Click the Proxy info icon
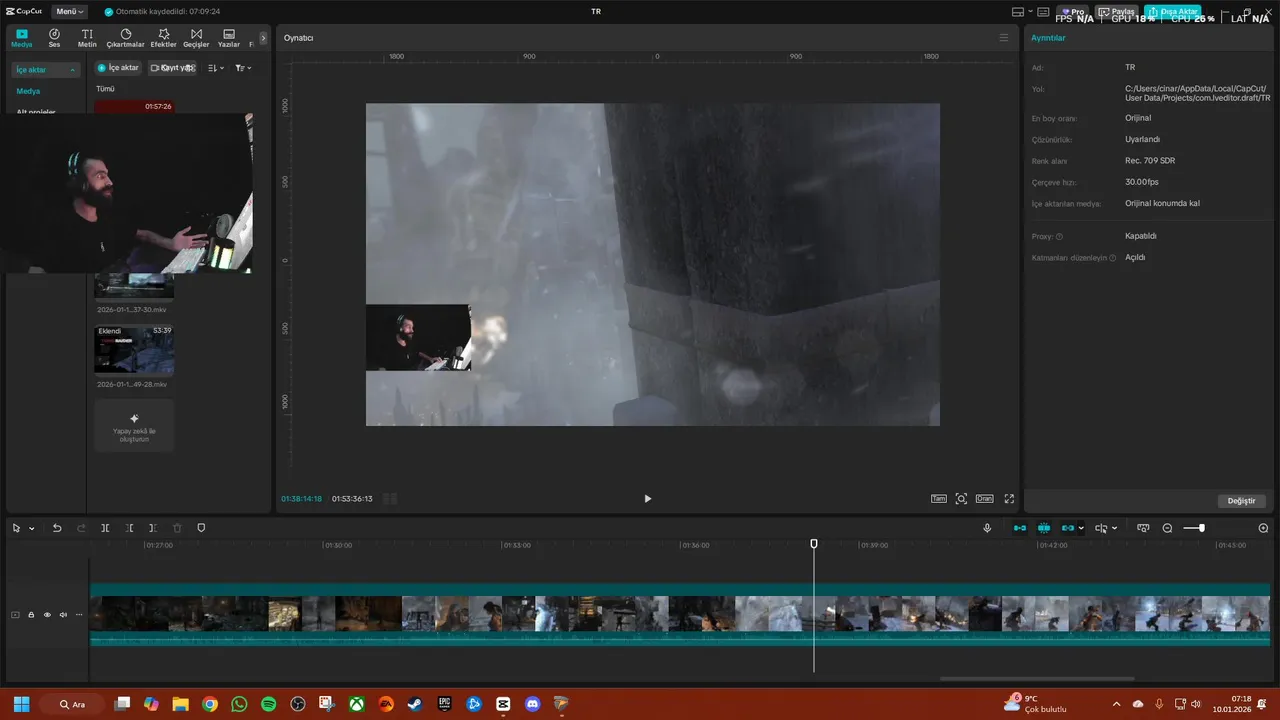Viewport: 1280px width, 720px height. point(1059,237)
